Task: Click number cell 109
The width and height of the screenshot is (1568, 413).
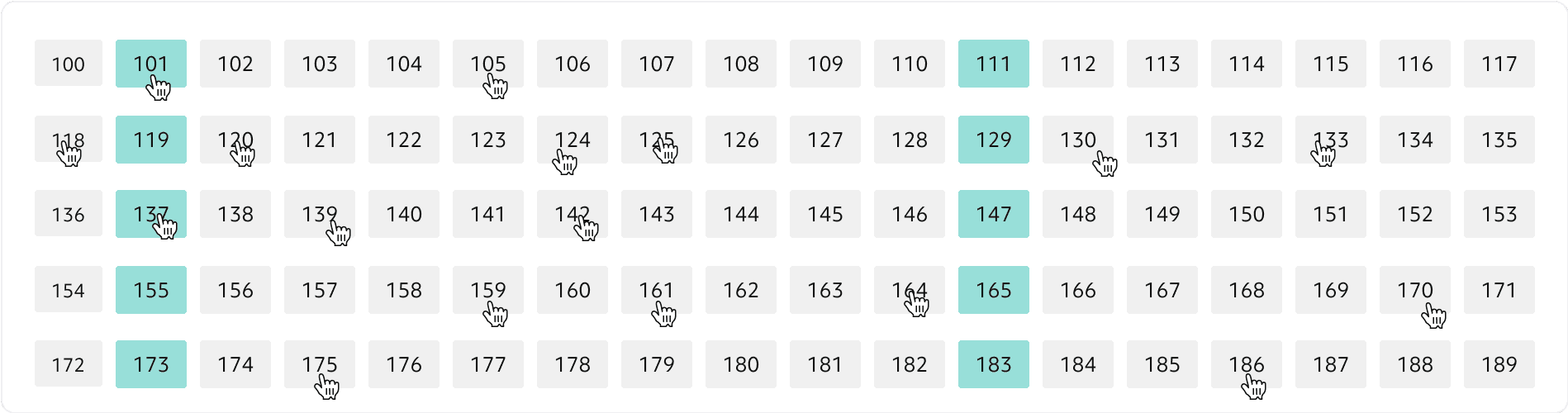Action: (x=824, y=64)
